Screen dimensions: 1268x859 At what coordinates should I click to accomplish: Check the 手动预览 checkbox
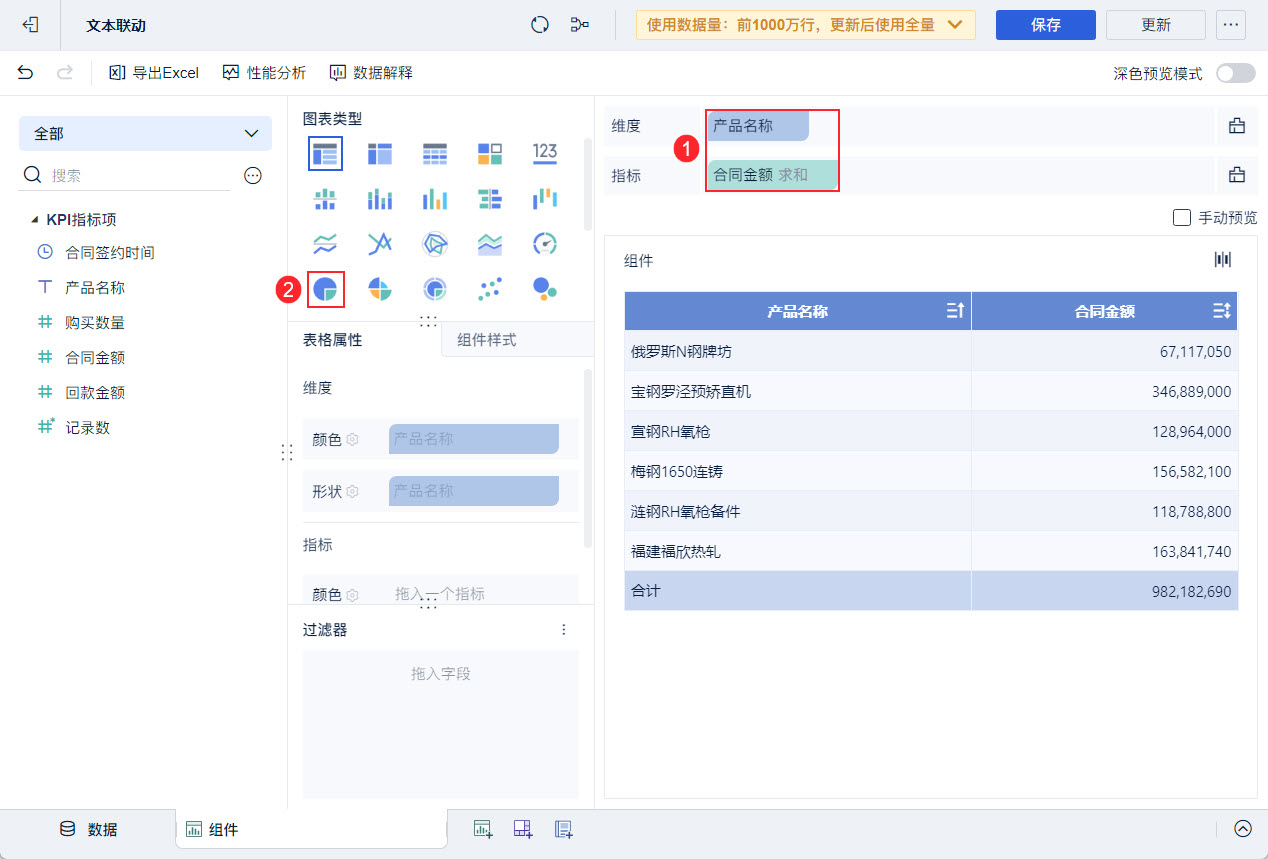pyautogui.click(x=1181, y=217)
